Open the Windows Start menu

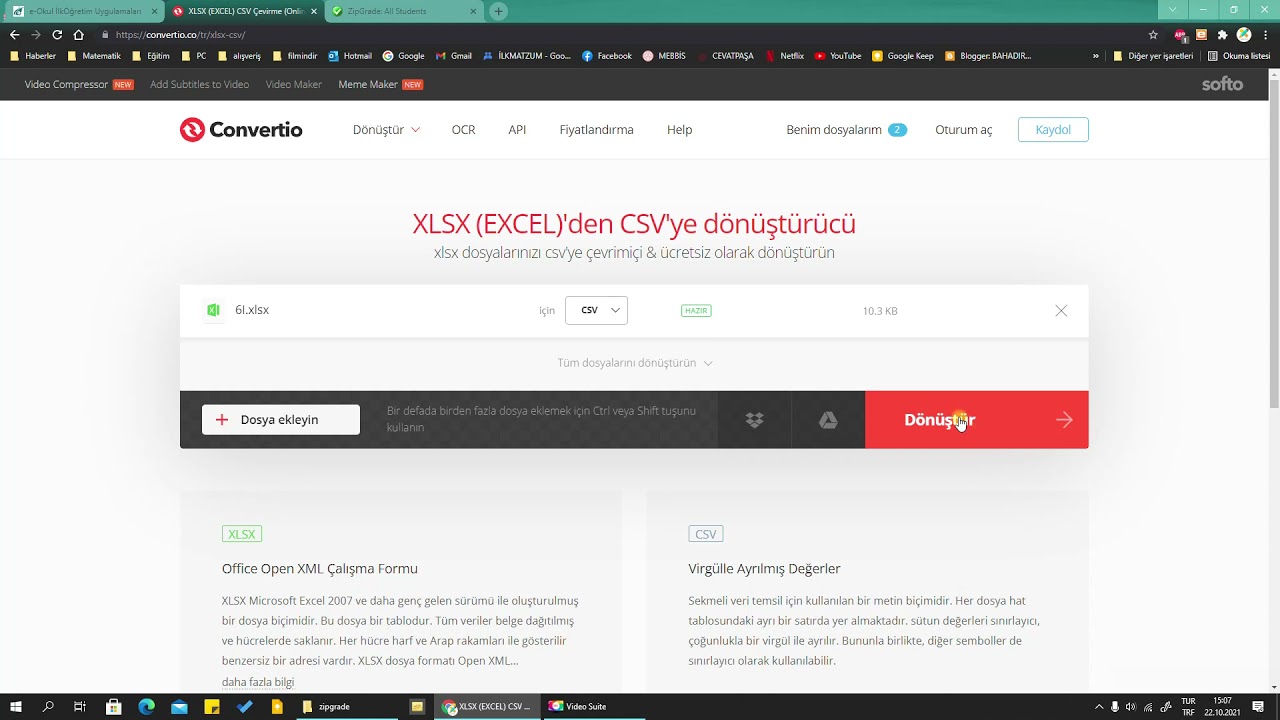[16, 706]
